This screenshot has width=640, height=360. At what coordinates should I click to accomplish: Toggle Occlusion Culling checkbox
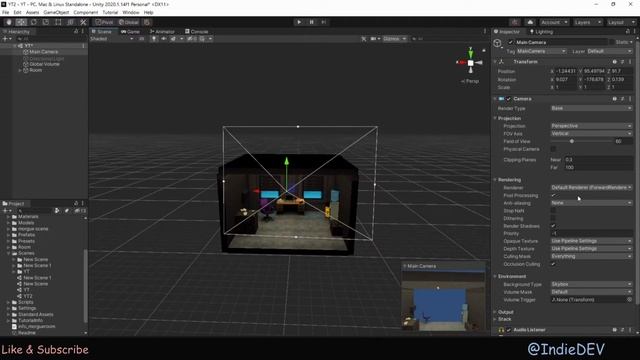pyautogui.click(x=553, y=264)
